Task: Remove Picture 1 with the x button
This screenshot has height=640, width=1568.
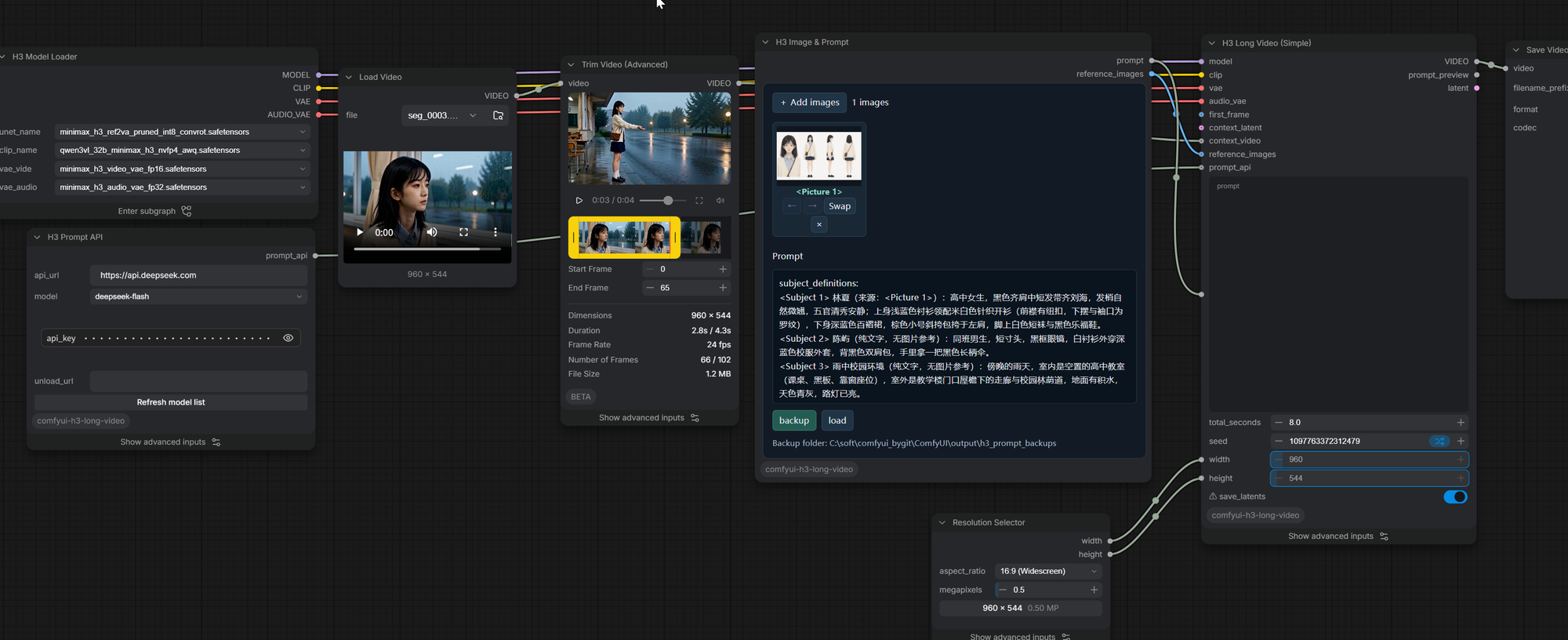Action: pyautogui.click(x=819, y=224)
